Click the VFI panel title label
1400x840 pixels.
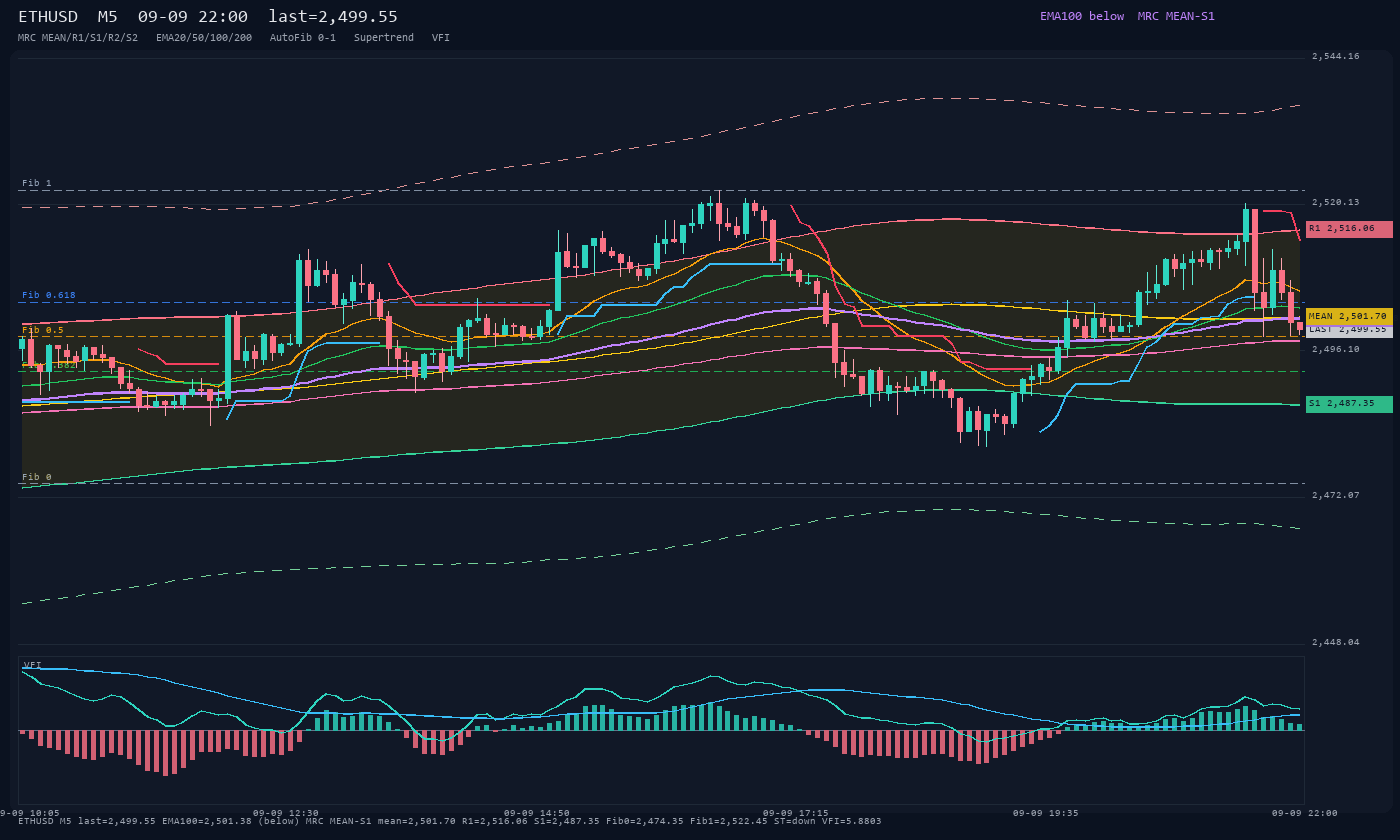click(x=33, y=665)
